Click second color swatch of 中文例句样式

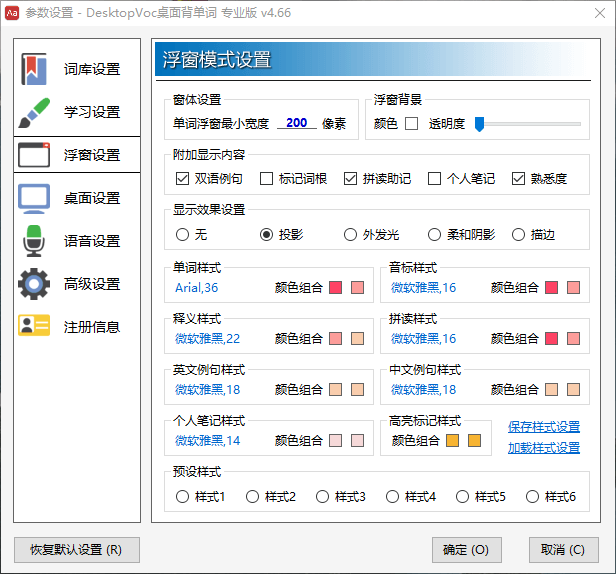[x=574, y=390]
